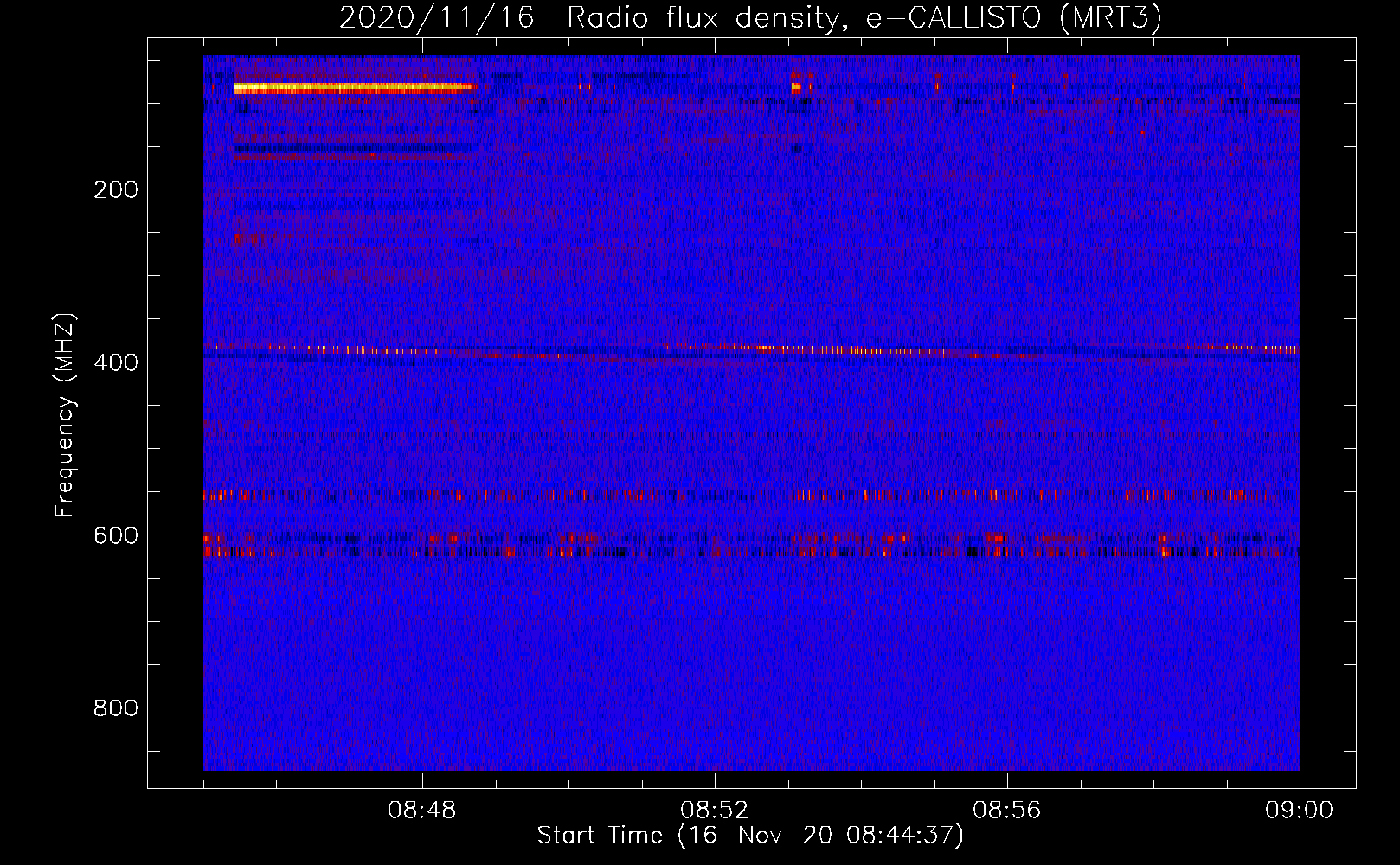Click the 08:56 time tick label

tap(1007, 811)
